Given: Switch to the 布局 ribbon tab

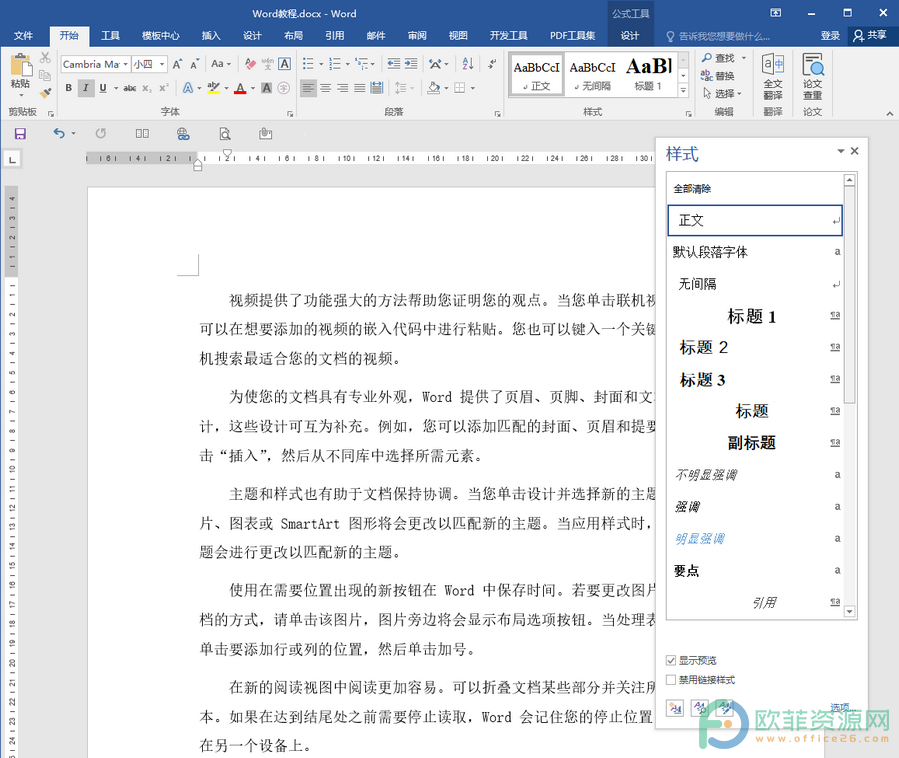Looking at the screenshot, I should click(x=293, y=36).
